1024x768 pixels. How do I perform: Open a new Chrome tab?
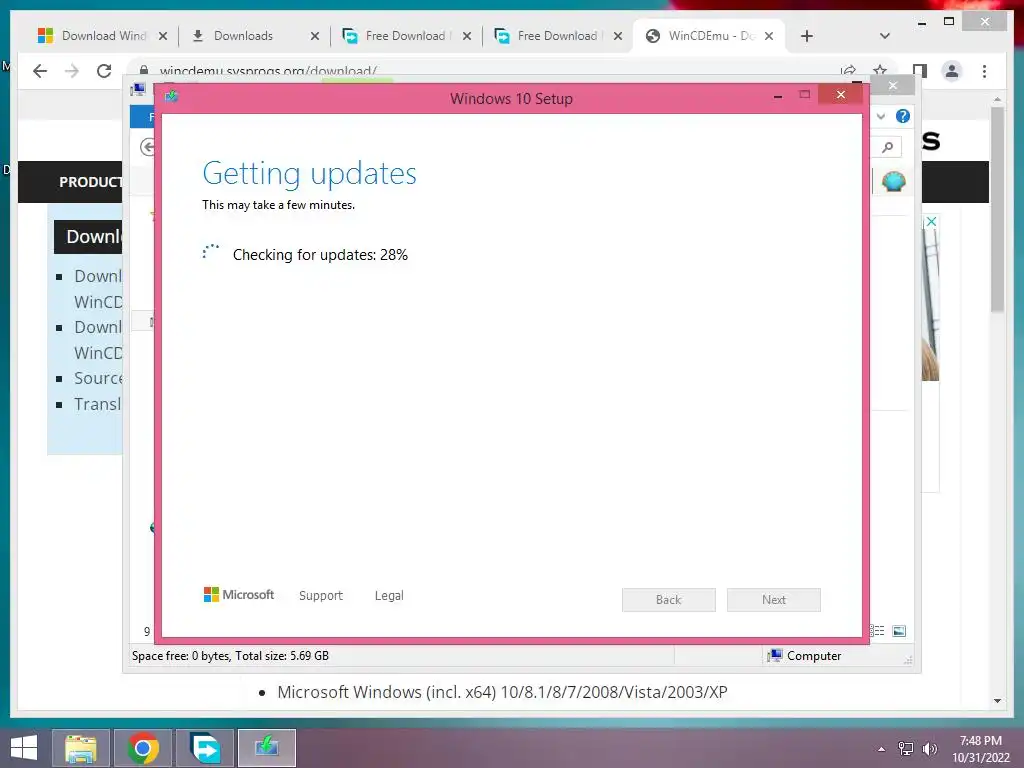click(807, 36)
